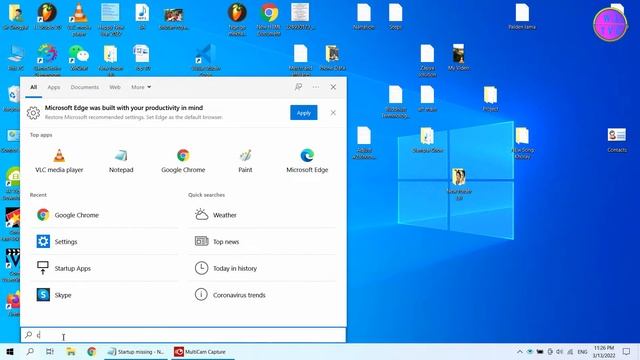Image resolution: width=640 pixels, height=360 pixels.
Task: Open Settings from the Recent list
Action: 104,242
